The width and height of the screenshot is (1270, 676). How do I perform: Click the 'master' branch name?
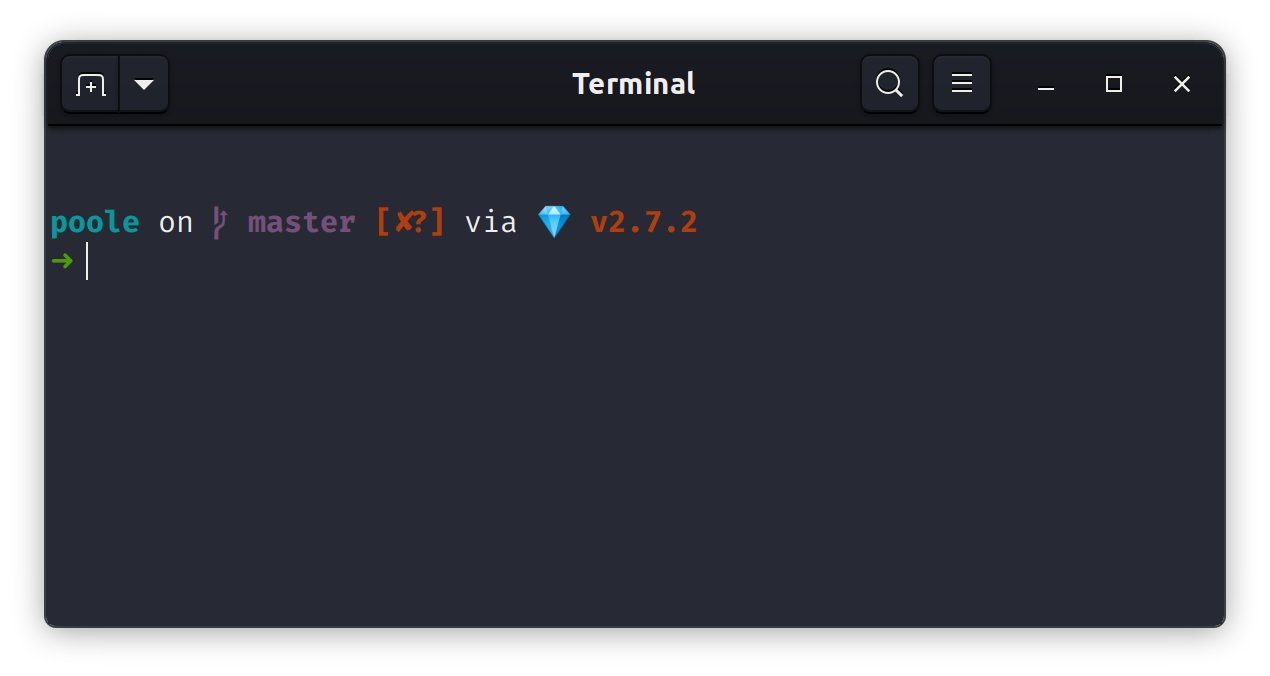tap(302, 222)
